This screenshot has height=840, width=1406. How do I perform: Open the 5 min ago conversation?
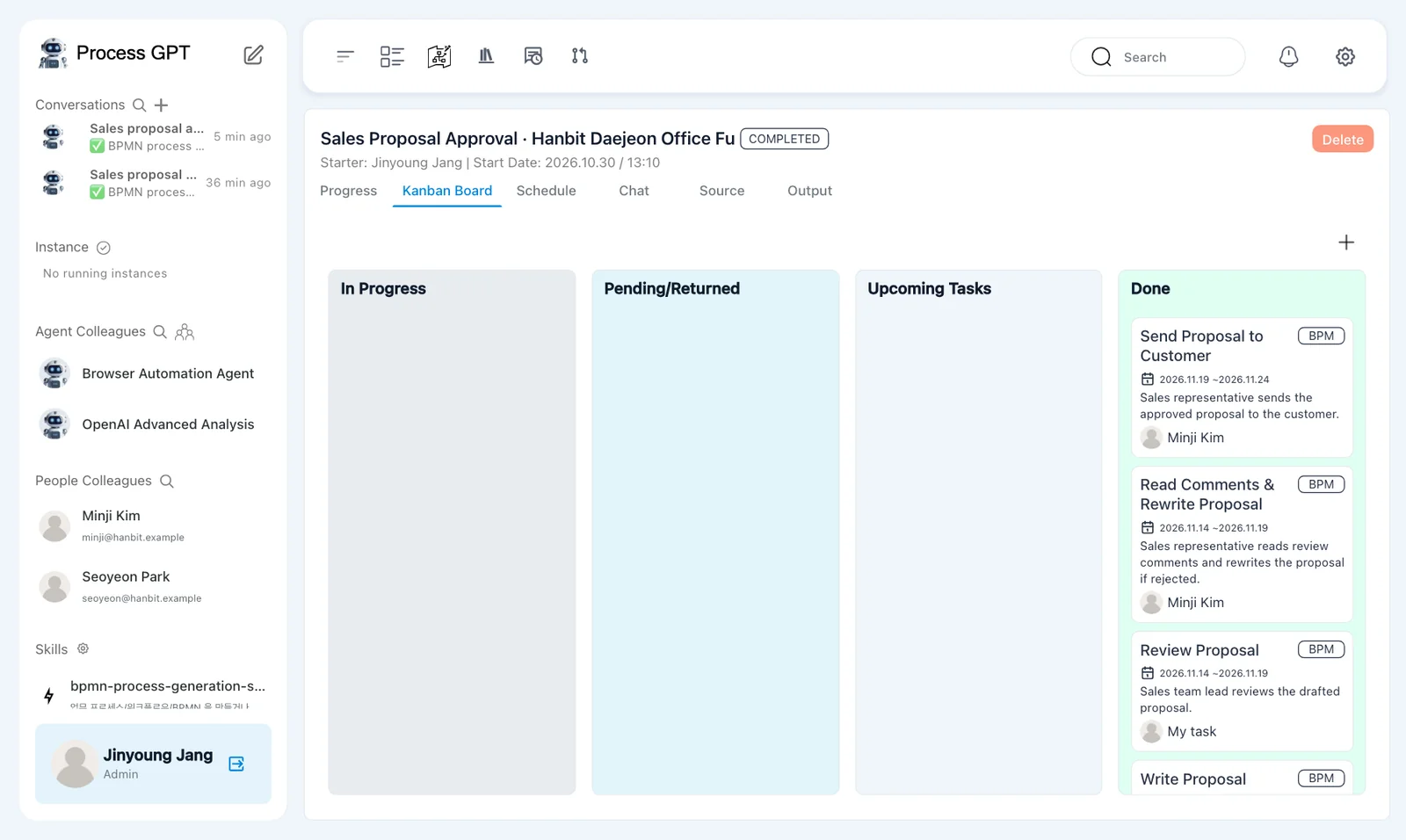click(154, 137)
